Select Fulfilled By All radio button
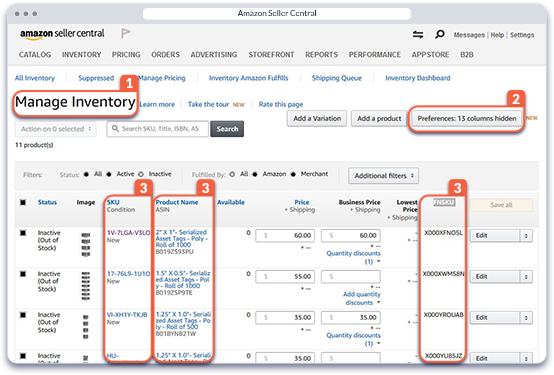This screenshot has width=554, height=375. [232, 174]
